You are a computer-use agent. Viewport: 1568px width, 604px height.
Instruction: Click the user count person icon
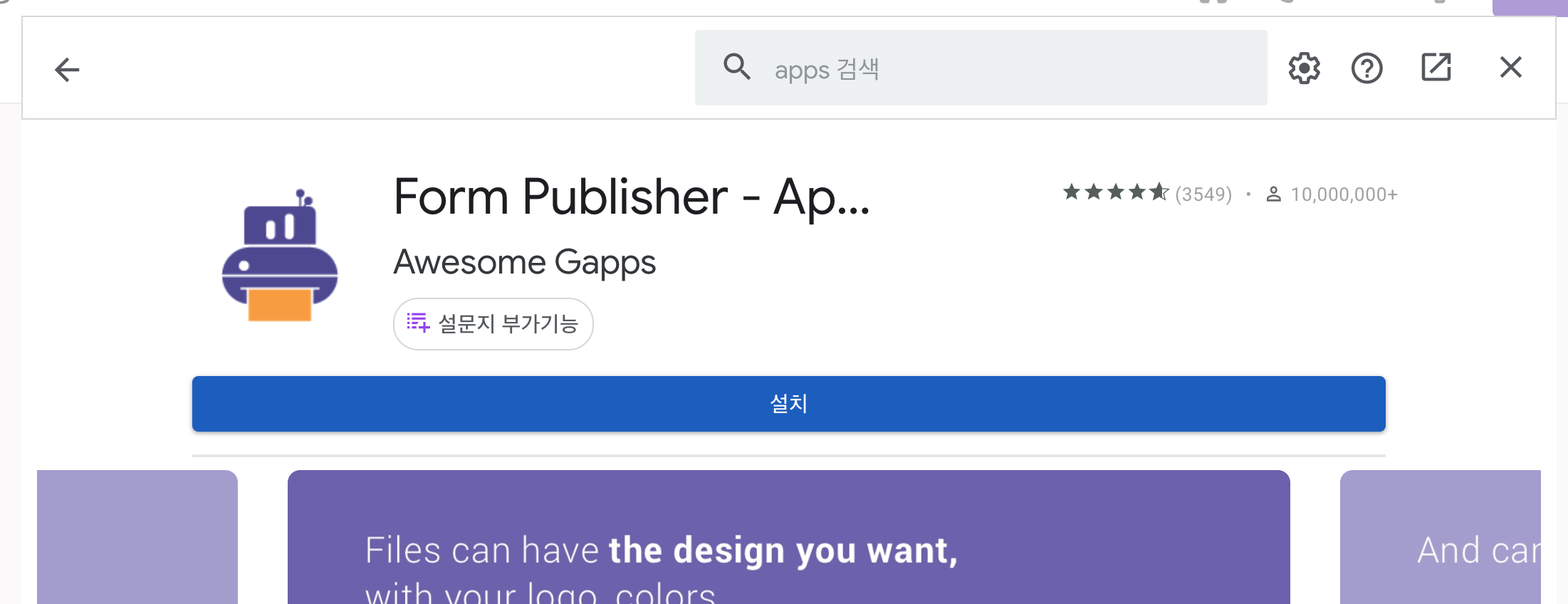point(1274,194)
